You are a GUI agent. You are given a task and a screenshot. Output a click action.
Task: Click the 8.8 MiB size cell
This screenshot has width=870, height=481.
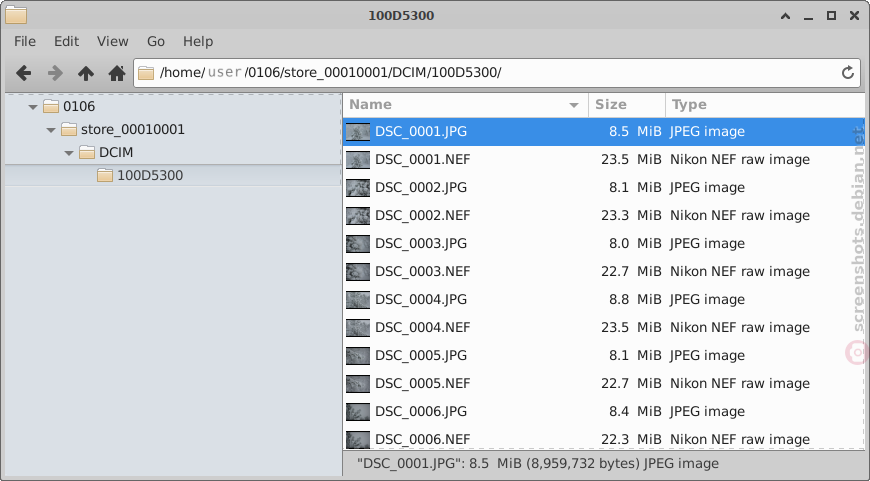point(635,300)
